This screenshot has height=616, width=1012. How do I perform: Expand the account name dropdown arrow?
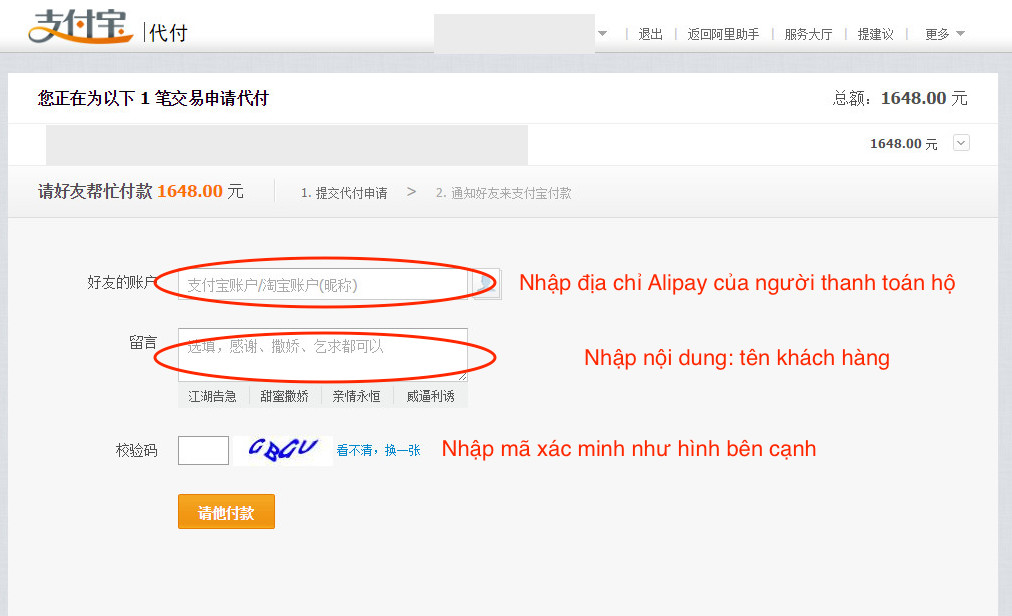pyautogui.click(x=602, y=33)
